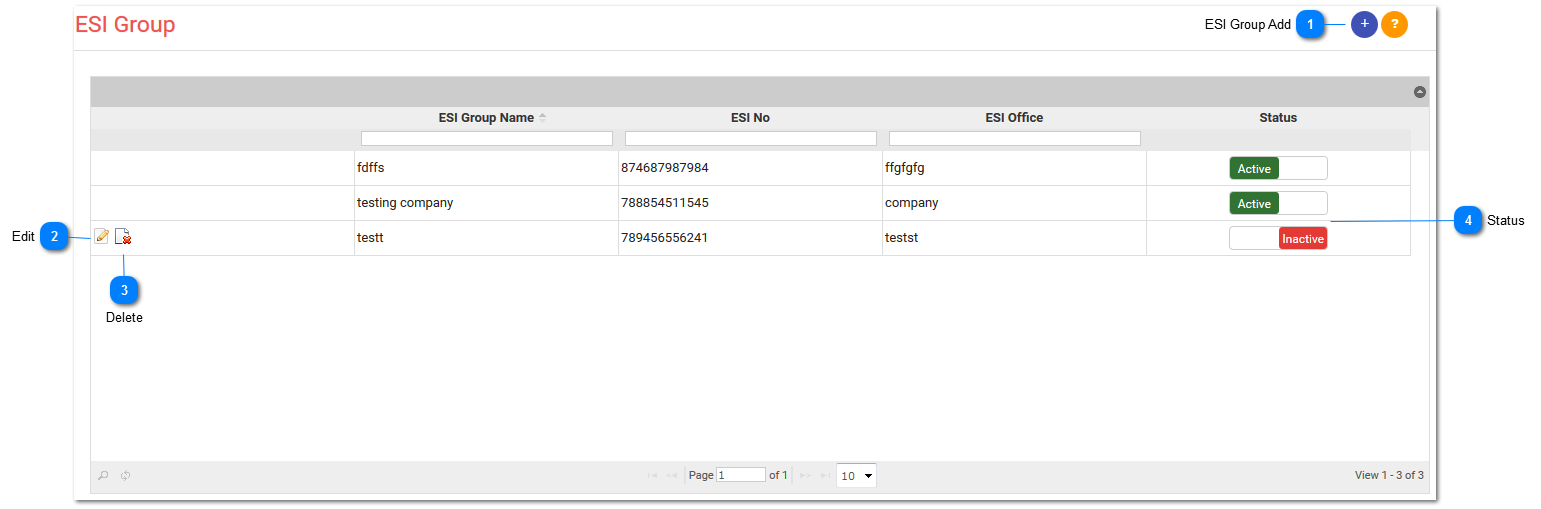Go to the next grid page

806,476
